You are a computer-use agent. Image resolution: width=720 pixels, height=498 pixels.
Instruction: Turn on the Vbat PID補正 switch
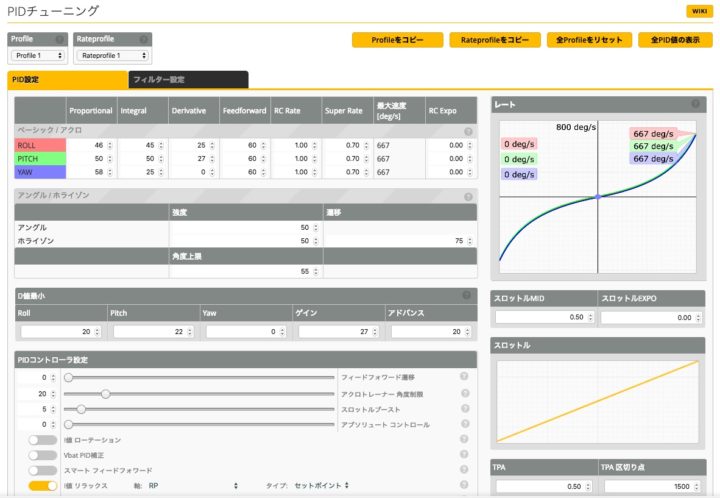43,455
